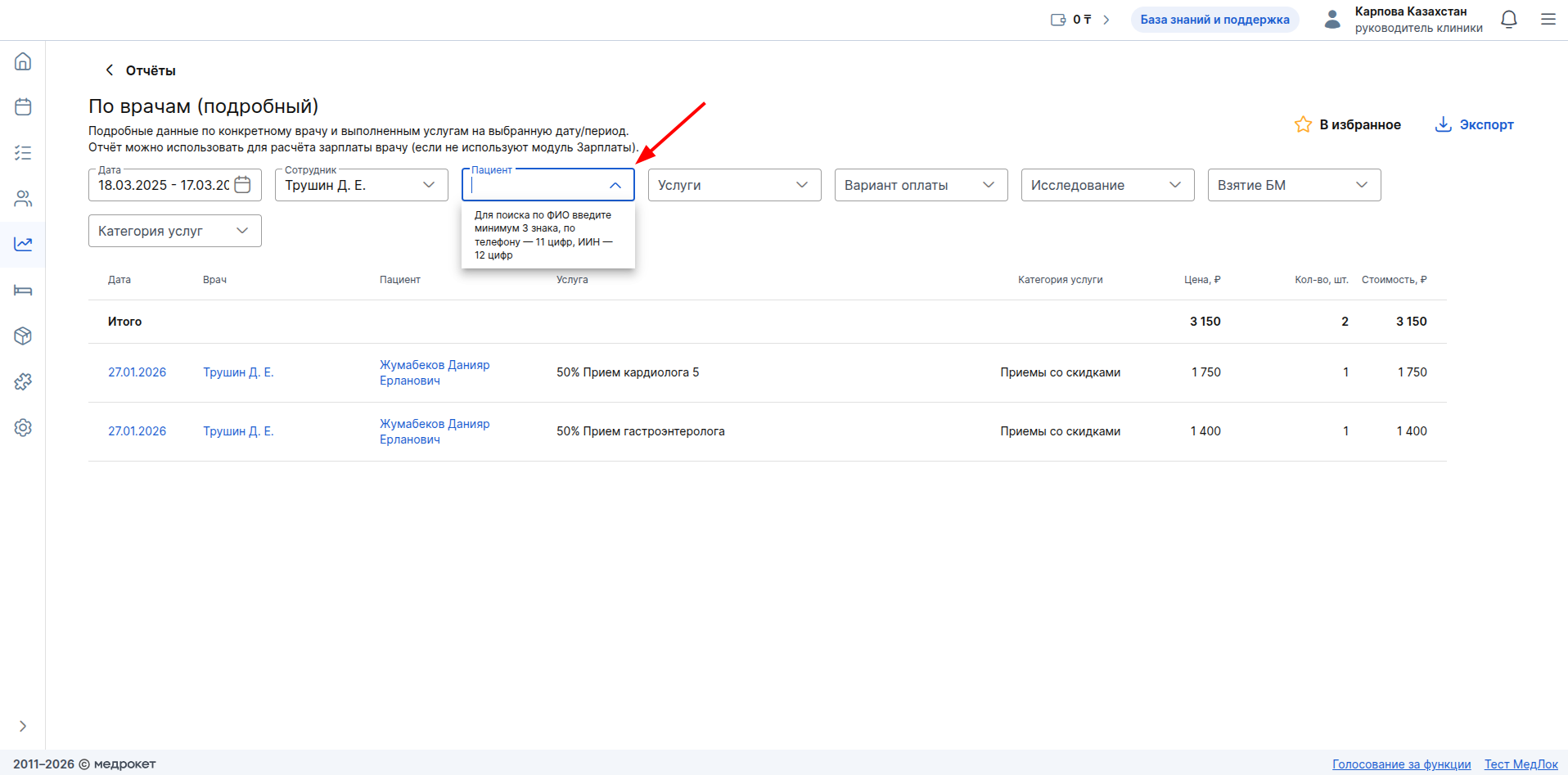The image size is (1568, 775).
Task: Open the warehouse box sidebar icon
Action: pyautogui.click(x=23, y=336)
